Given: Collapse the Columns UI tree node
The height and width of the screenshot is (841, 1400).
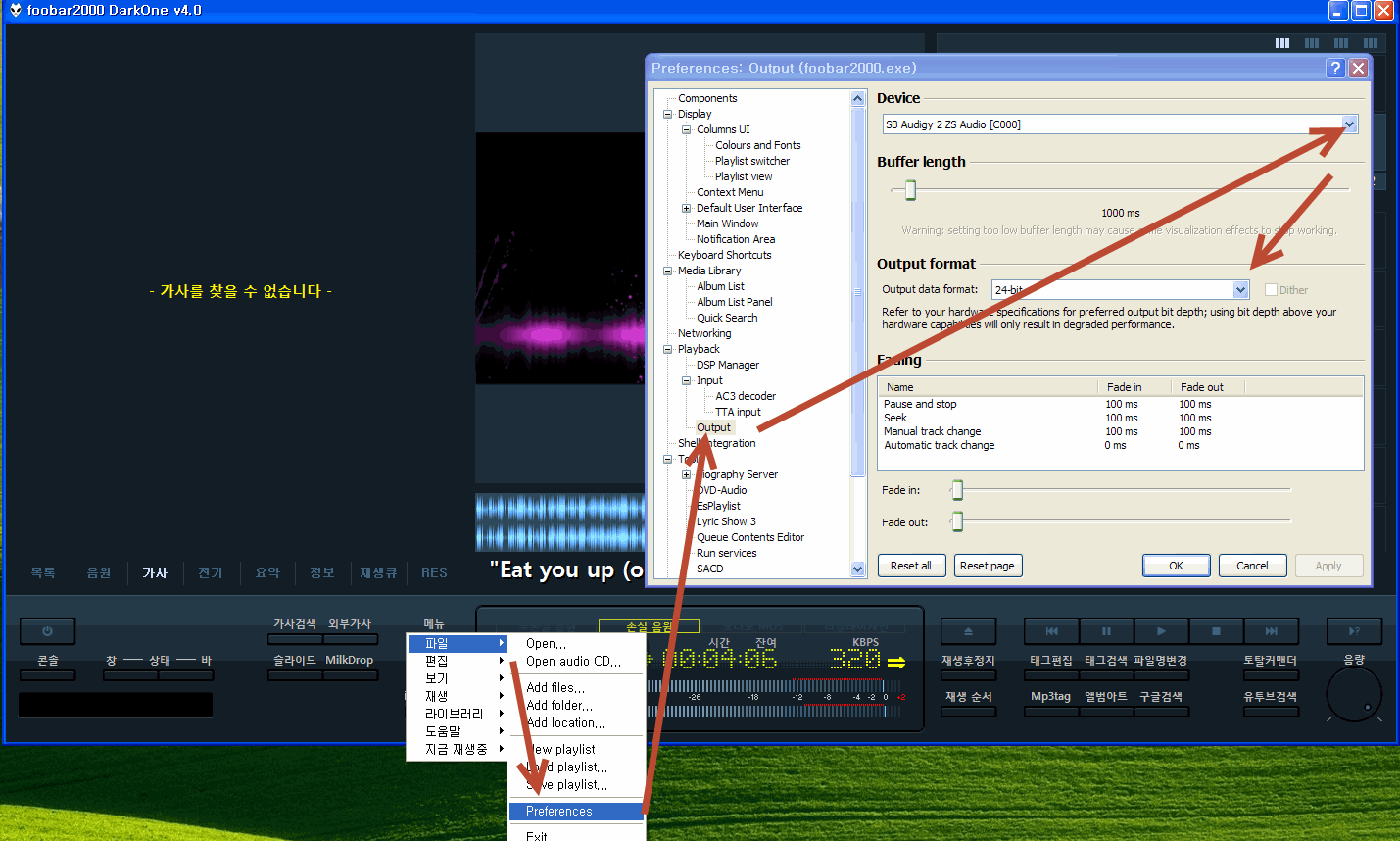Looking at the screenshot, I should (687, 129).
